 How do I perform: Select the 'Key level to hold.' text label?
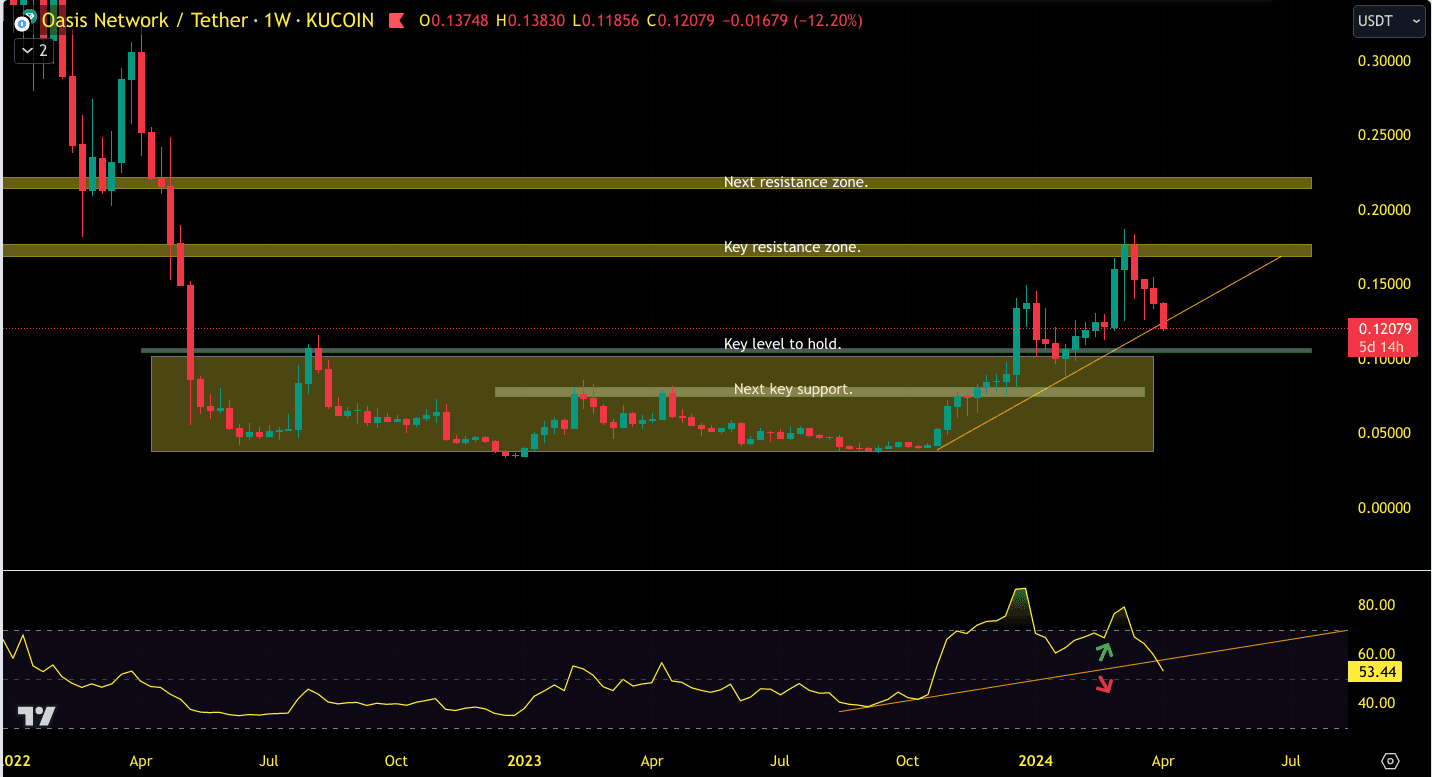pyautogui.click(x=783, y=344)
